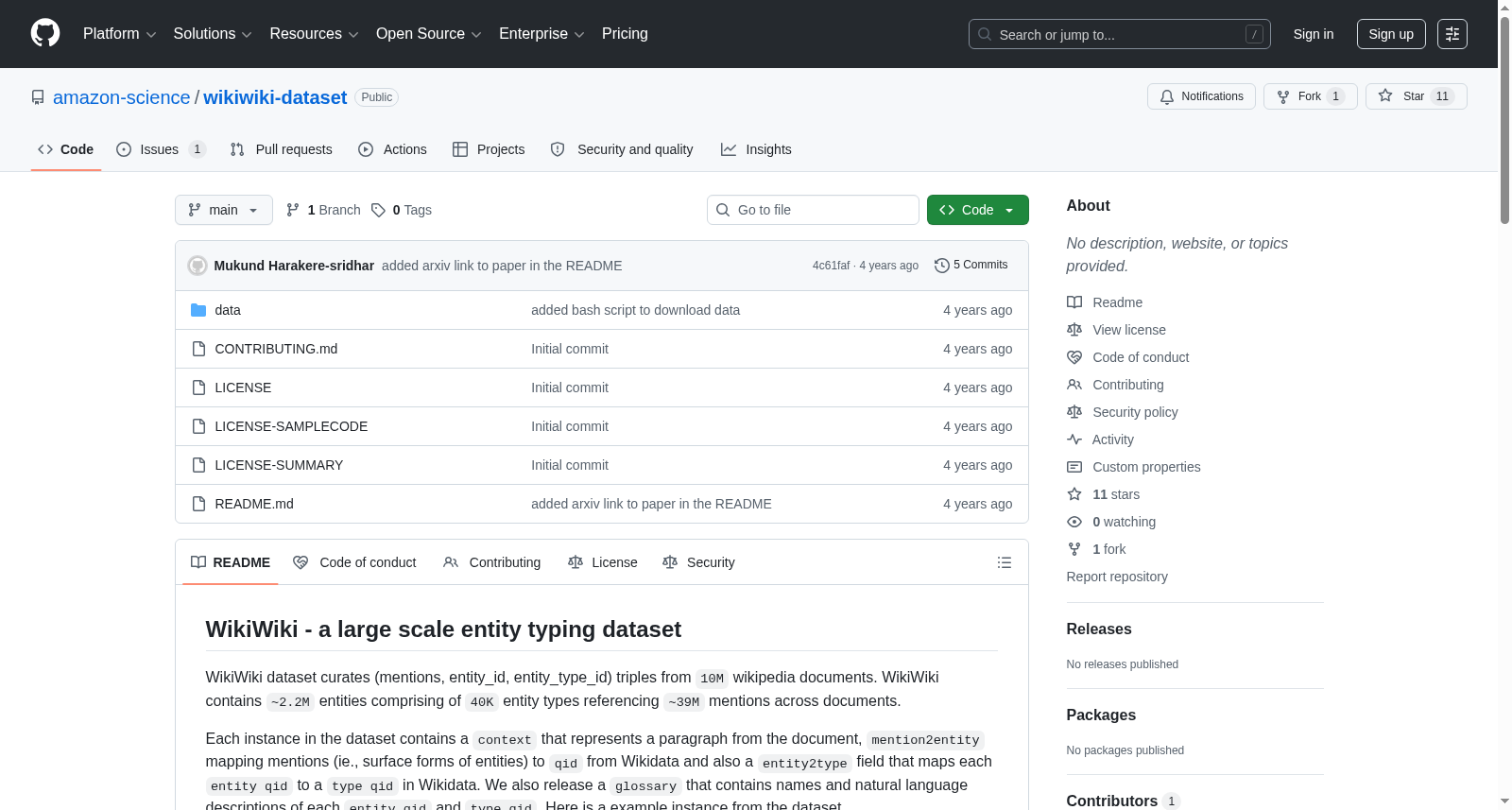The image size is (1512, 810).
Task: Switch to the Insights tab
Action: tap(756, 149)
